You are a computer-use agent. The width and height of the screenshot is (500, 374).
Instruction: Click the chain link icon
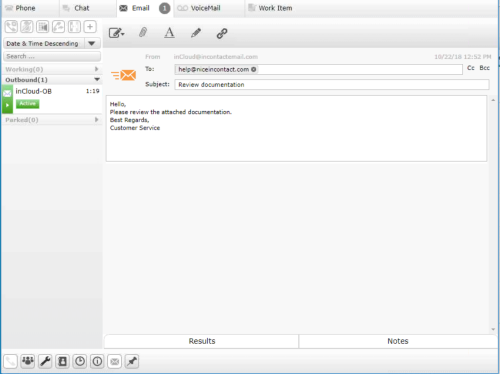coord(222,33)
